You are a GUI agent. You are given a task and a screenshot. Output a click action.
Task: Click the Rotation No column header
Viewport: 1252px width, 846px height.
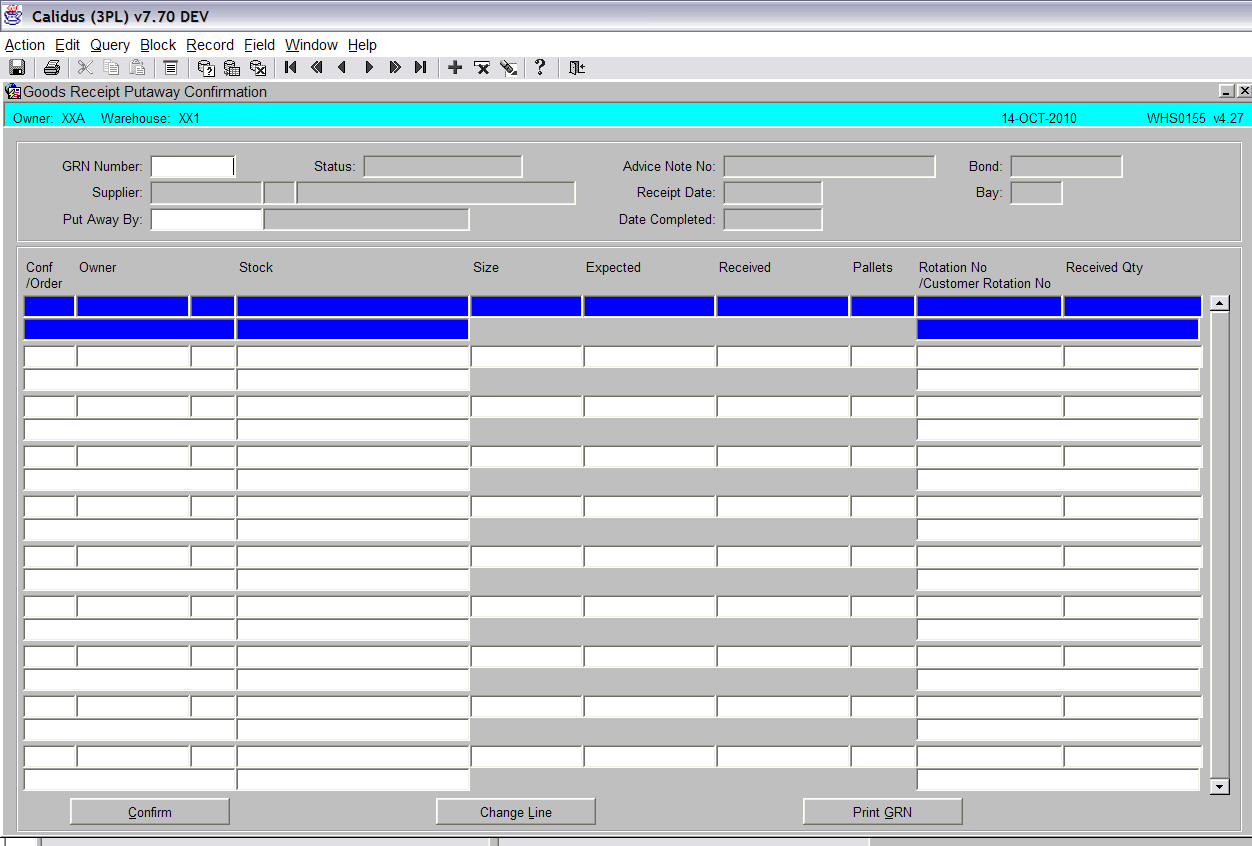click(x=953, y=267)
